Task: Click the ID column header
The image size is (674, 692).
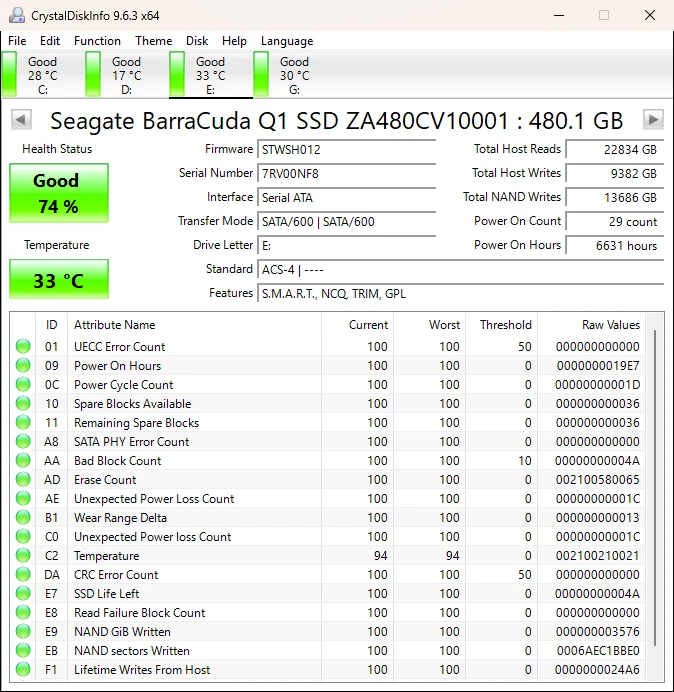Action: click(x=52, y=325)
